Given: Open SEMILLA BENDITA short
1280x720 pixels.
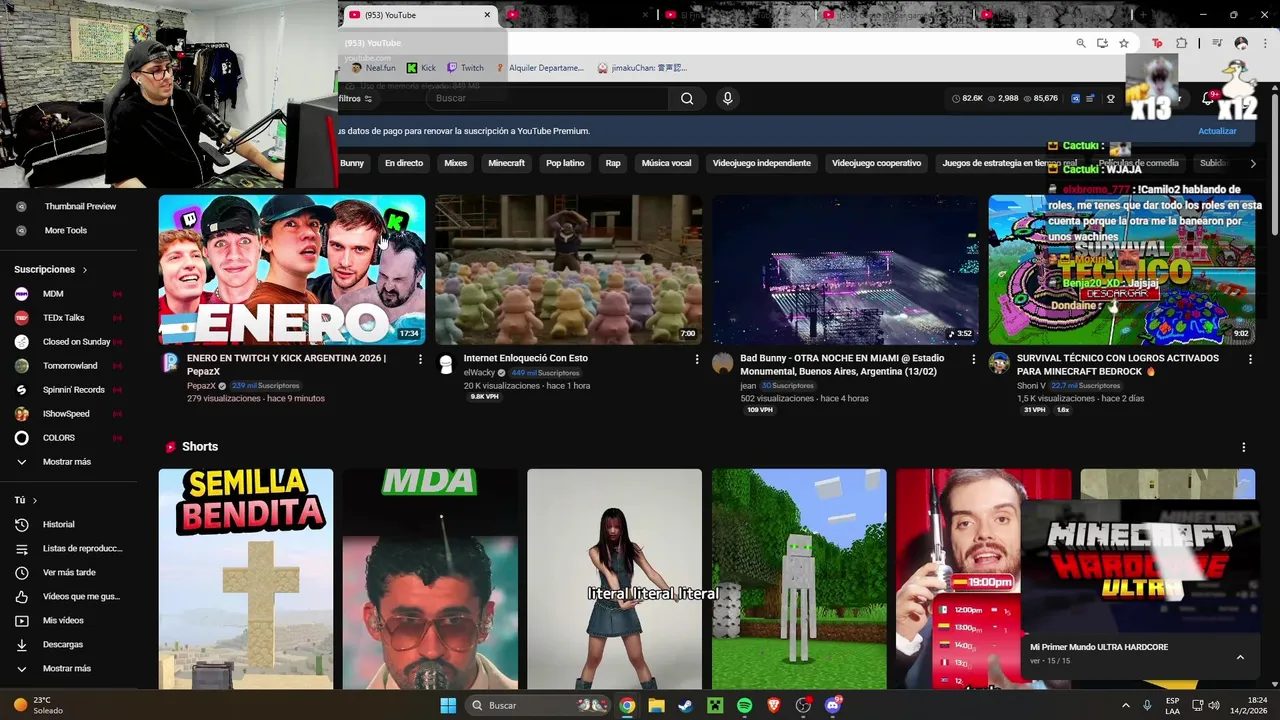Looking at the screenshot, I should pyautogui.click(x=246, y=579).
